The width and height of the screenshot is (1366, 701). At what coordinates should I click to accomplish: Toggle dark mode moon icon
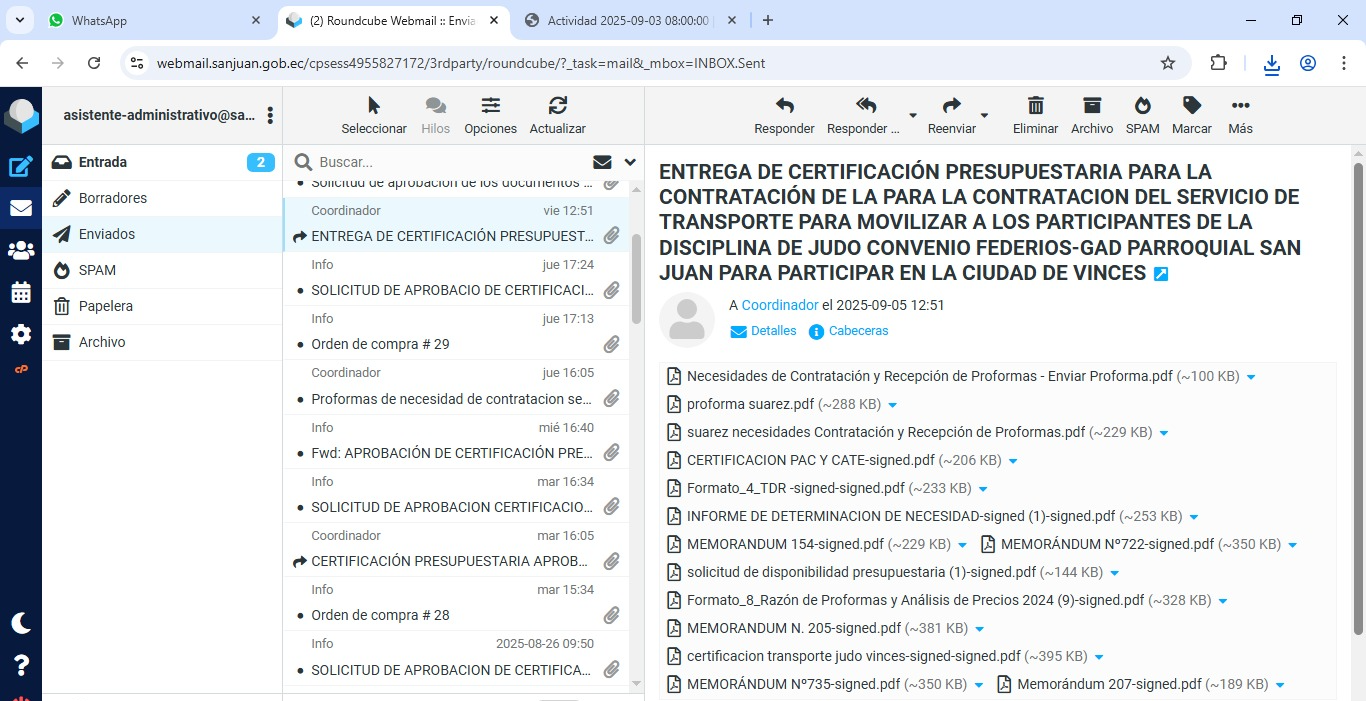coord(21,623)
